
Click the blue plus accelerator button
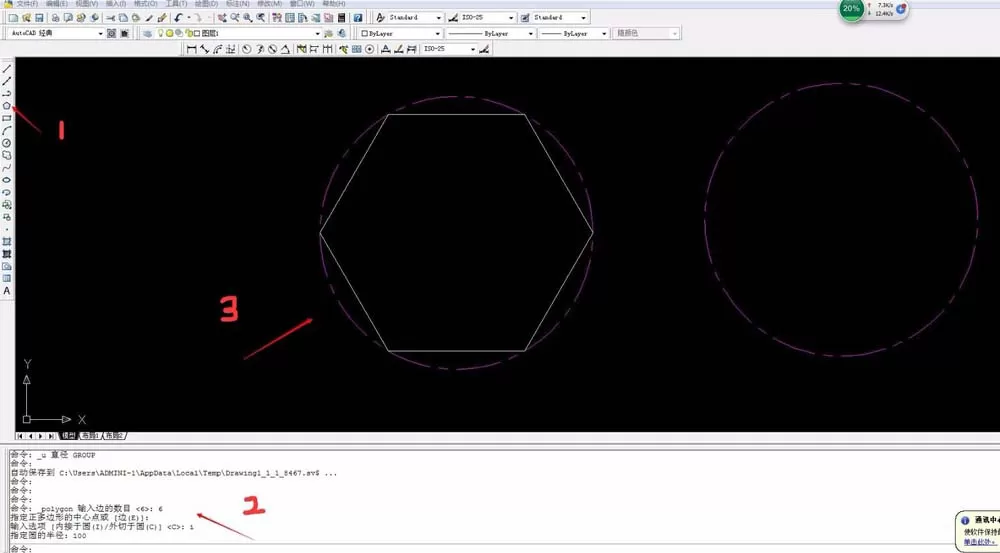point(901,9)
